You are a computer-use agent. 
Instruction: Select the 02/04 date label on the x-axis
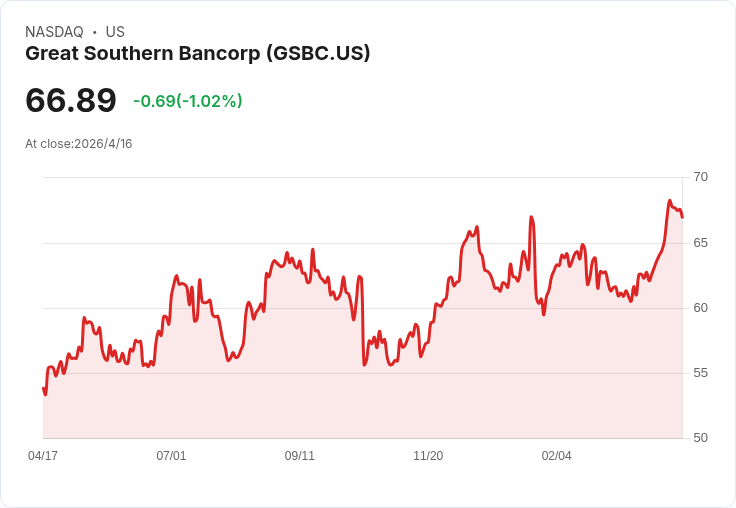coord(557,456)
